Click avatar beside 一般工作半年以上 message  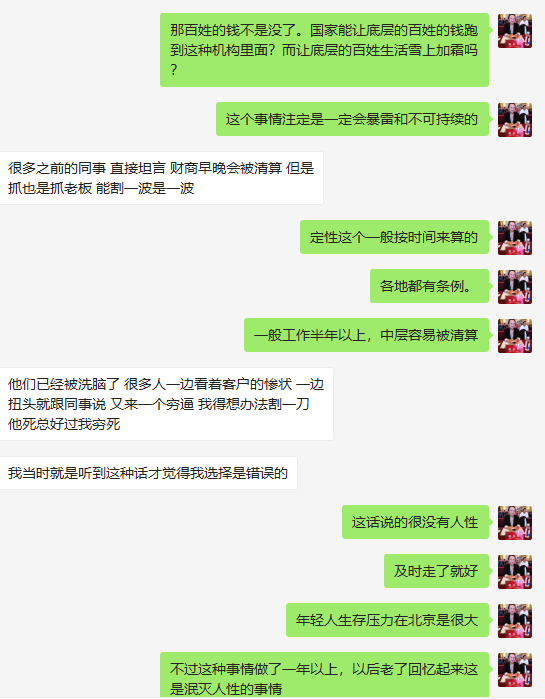[515, 336]
